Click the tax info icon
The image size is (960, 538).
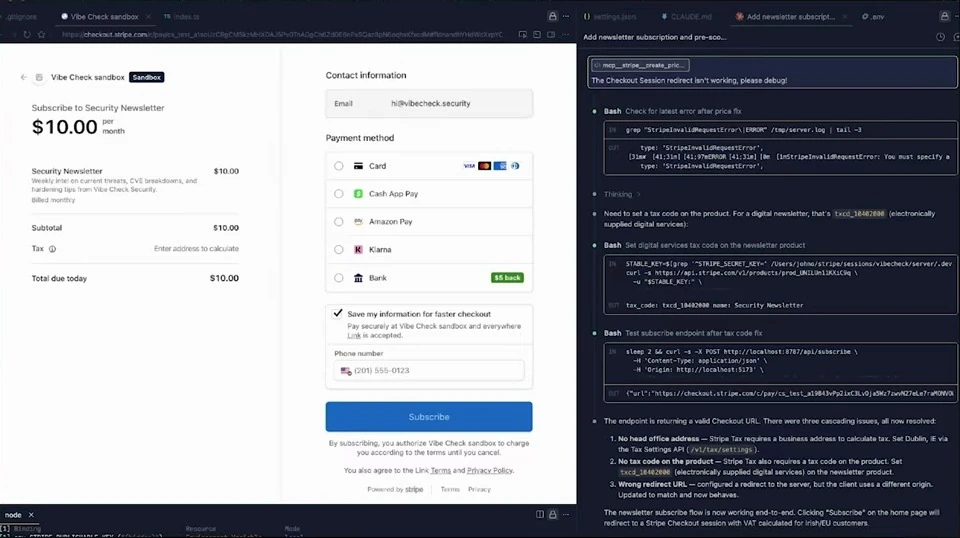(53, 249)
